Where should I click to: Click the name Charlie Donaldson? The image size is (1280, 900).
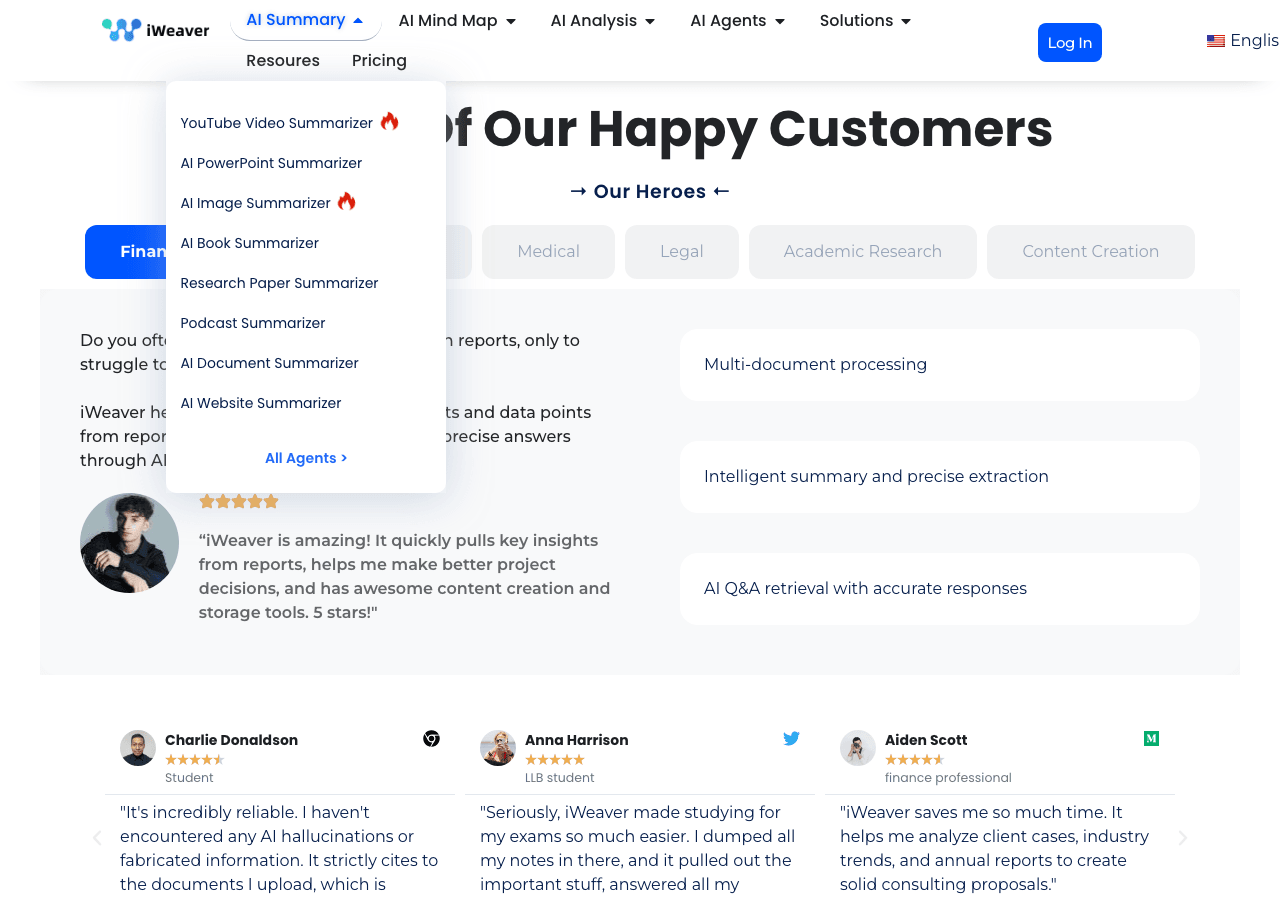[231, 740]
